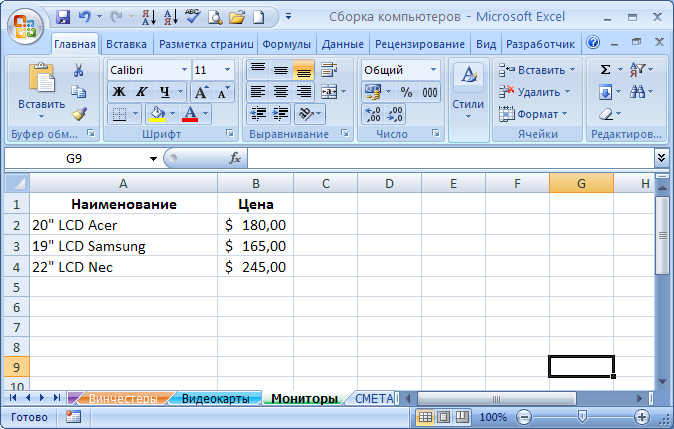
Task: Open Excel help question mark
Action: [593, 42]
